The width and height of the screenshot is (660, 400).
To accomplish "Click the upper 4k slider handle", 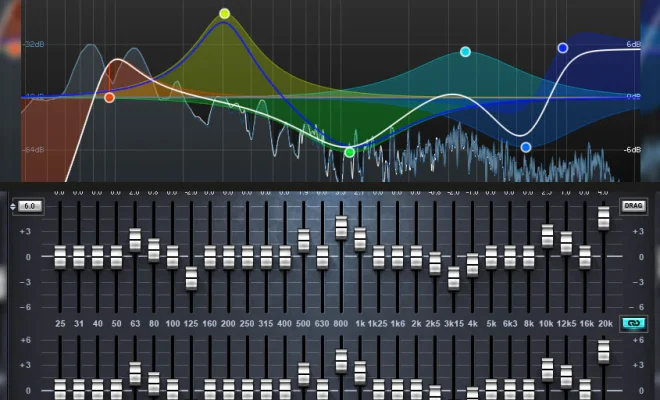I will click(x=472, y=265).
